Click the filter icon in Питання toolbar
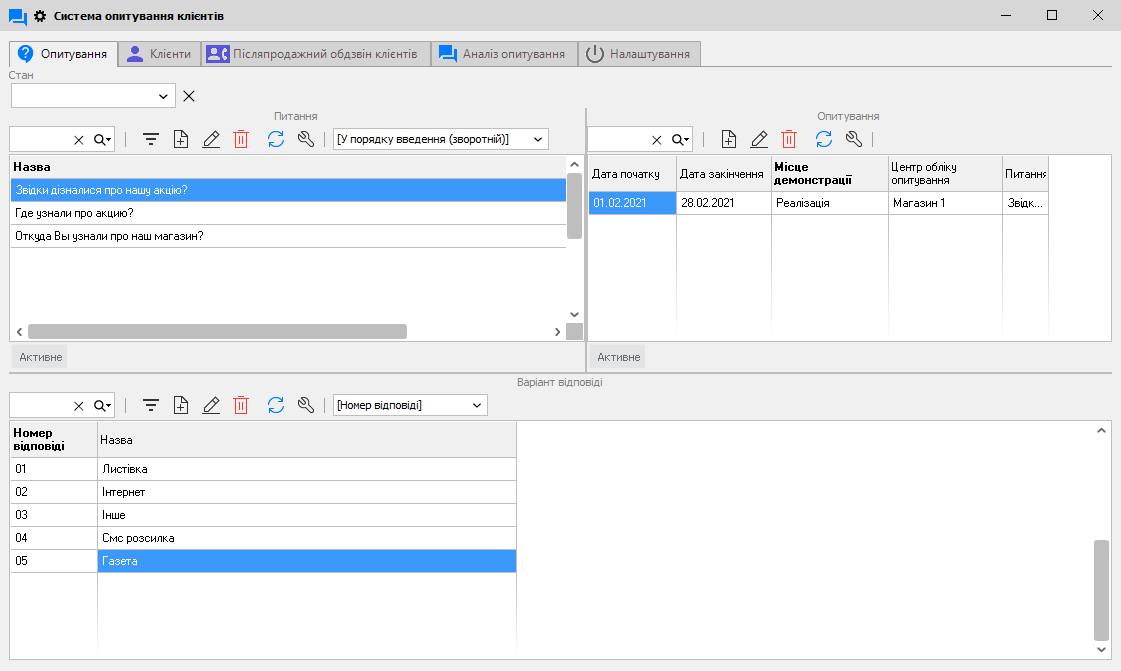The width and height of the screenshot is (1121, 671). pos(151,140)
